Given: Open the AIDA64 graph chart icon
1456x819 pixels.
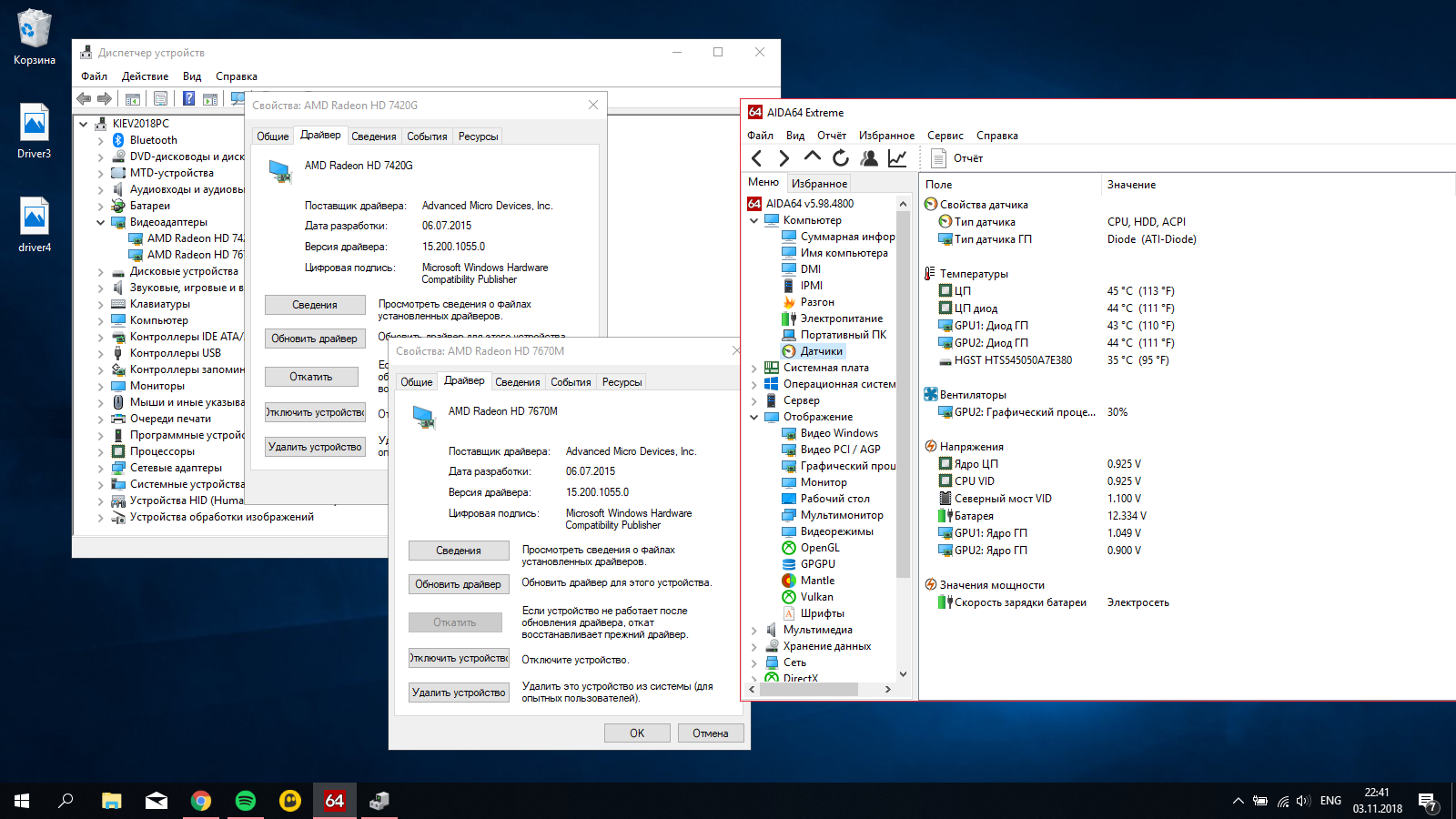Looking at the screenshot, I should coord(897,158).
